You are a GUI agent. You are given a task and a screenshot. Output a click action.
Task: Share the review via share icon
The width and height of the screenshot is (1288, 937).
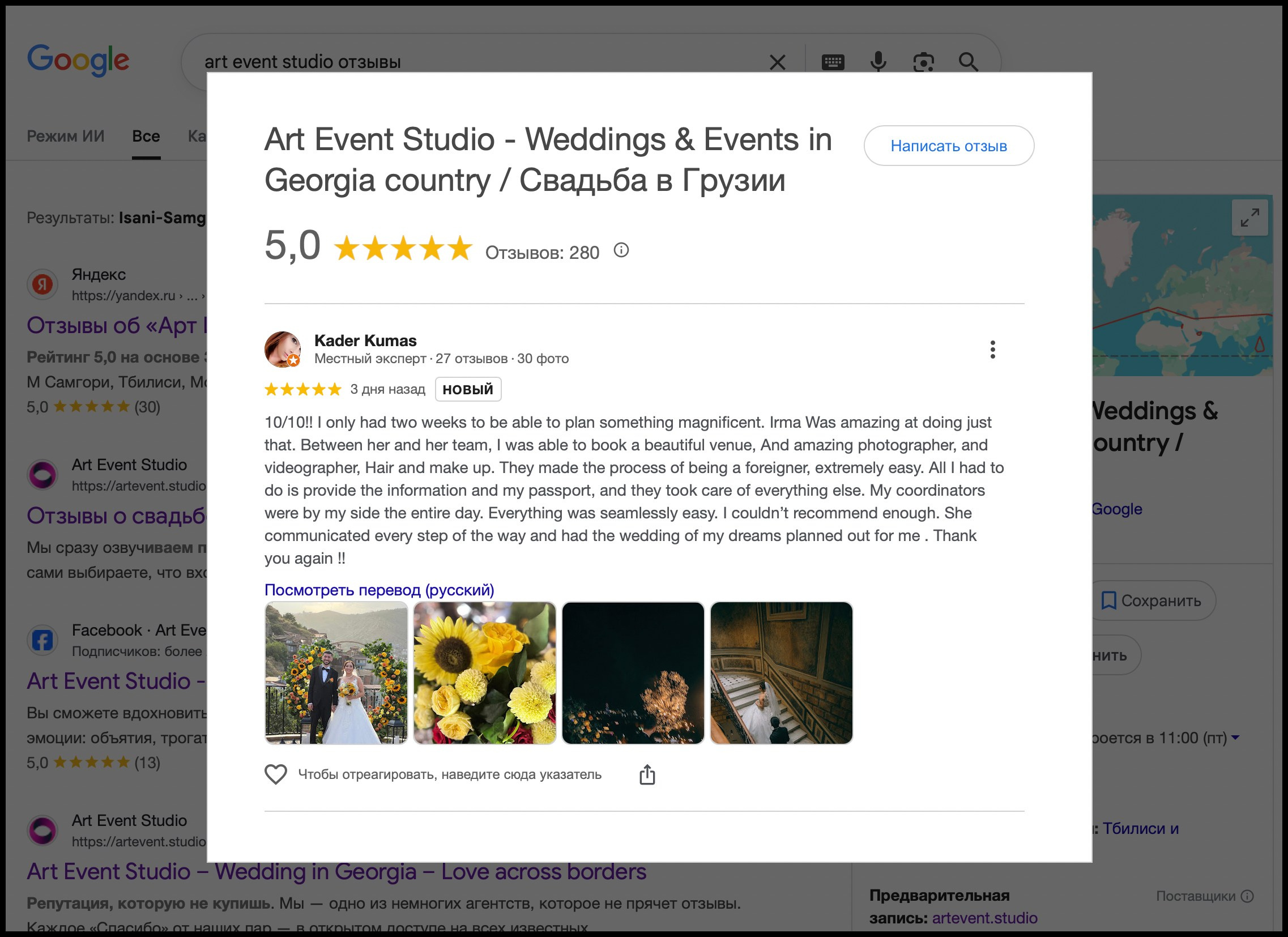point(647,774)
